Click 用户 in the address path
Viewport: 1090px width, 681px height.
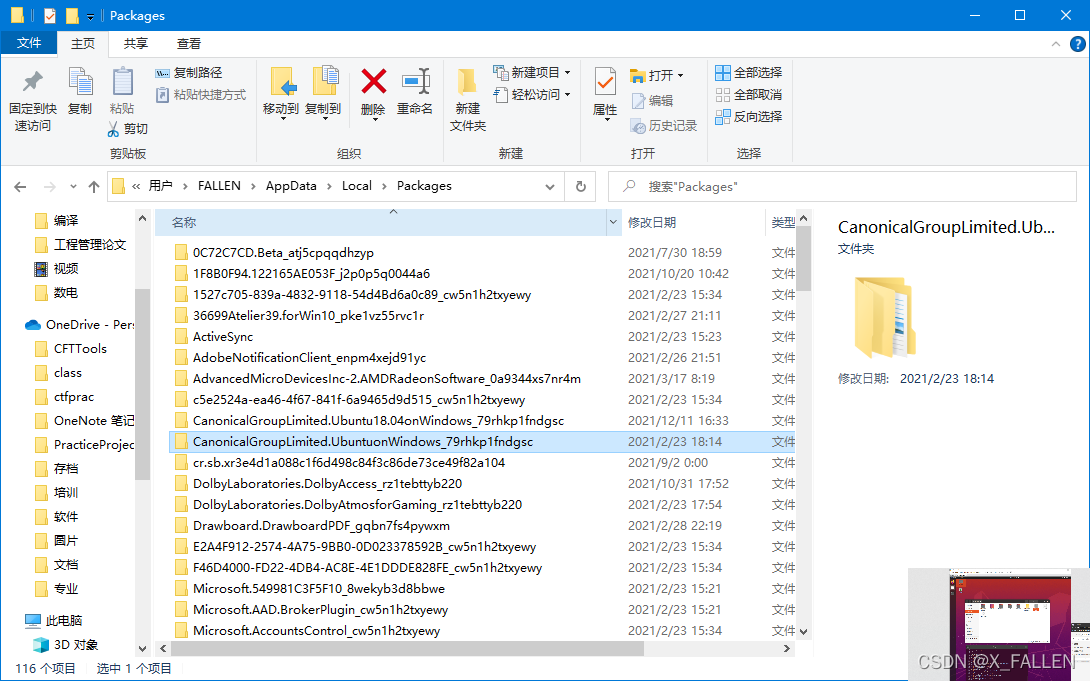(x=161, y=186)
